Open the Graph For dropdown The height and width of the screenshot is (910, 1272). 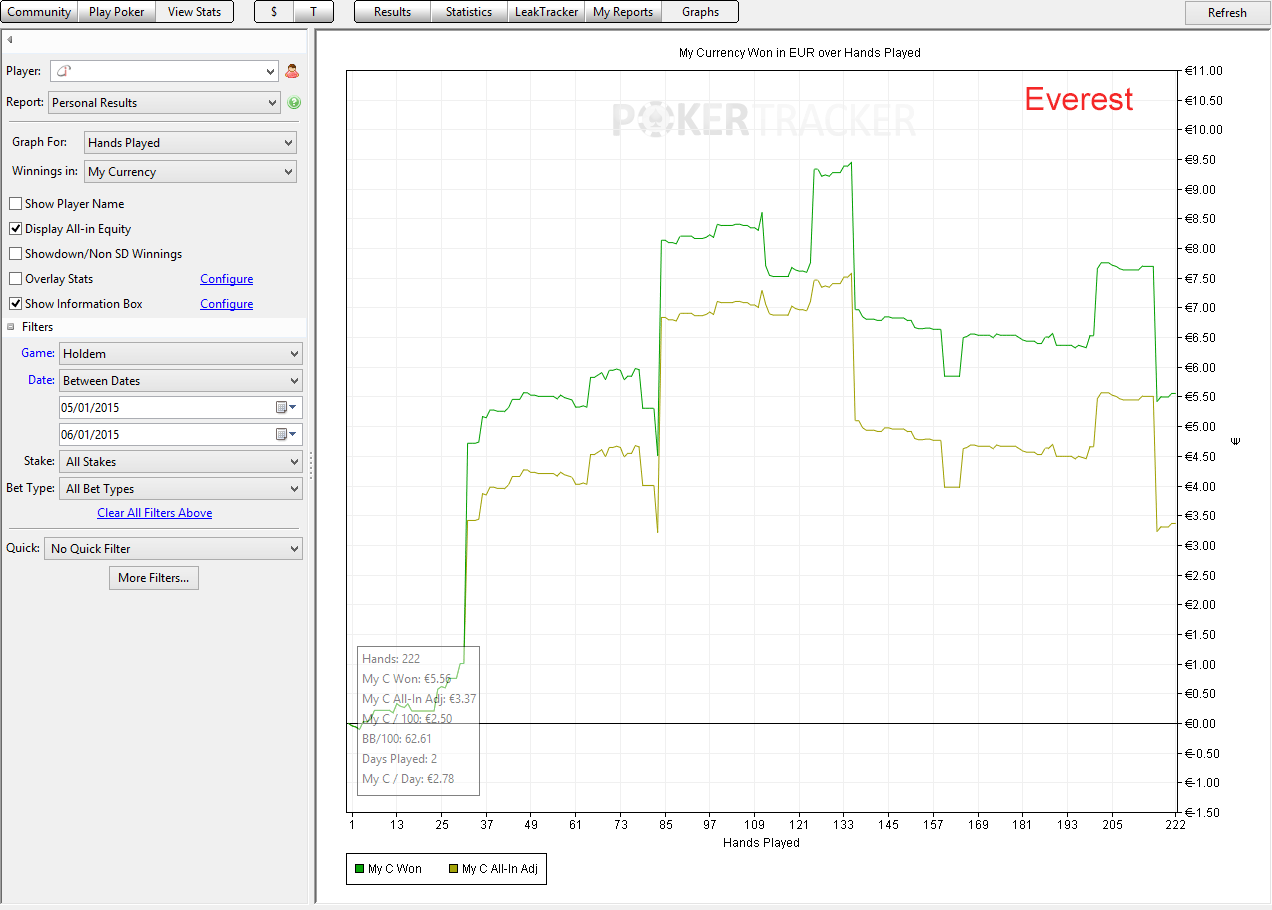pos(190,143)
